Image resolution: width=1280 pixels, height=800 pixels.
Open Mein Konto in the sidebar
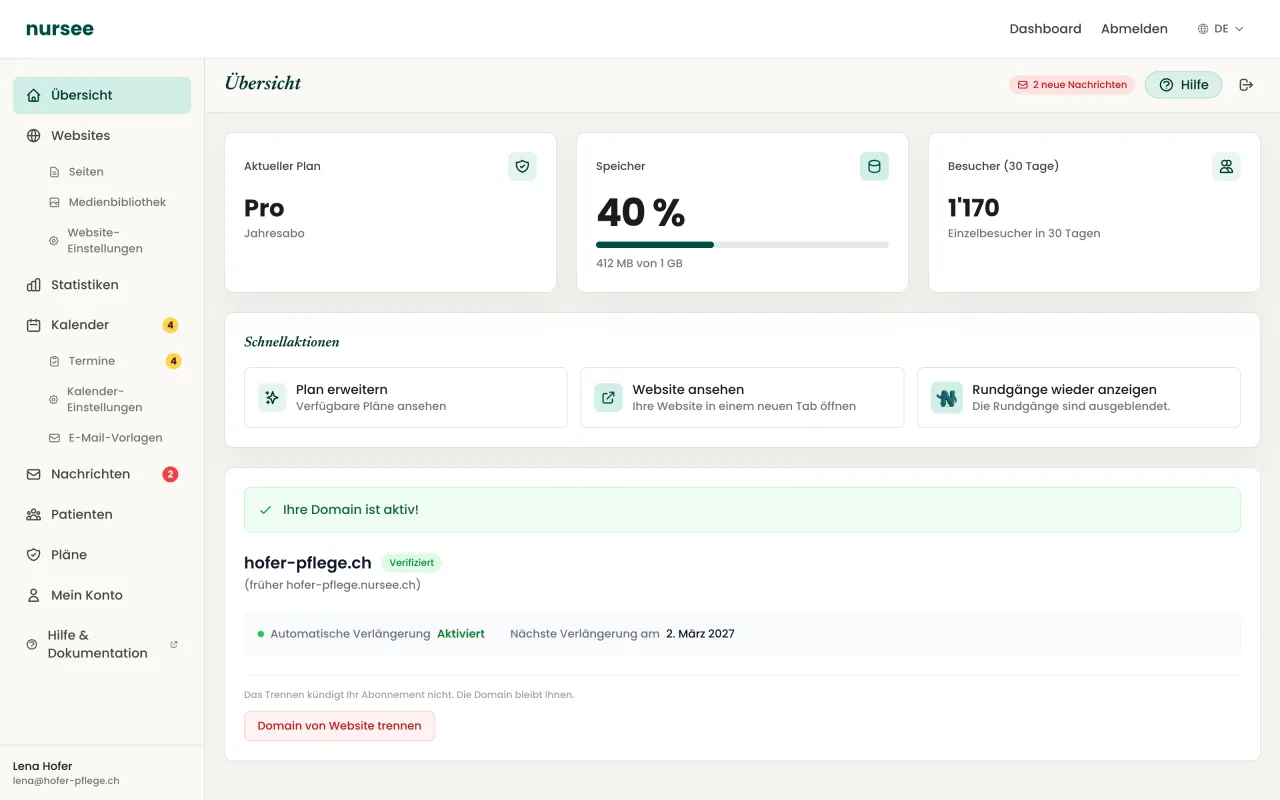[x=102, y=595]
